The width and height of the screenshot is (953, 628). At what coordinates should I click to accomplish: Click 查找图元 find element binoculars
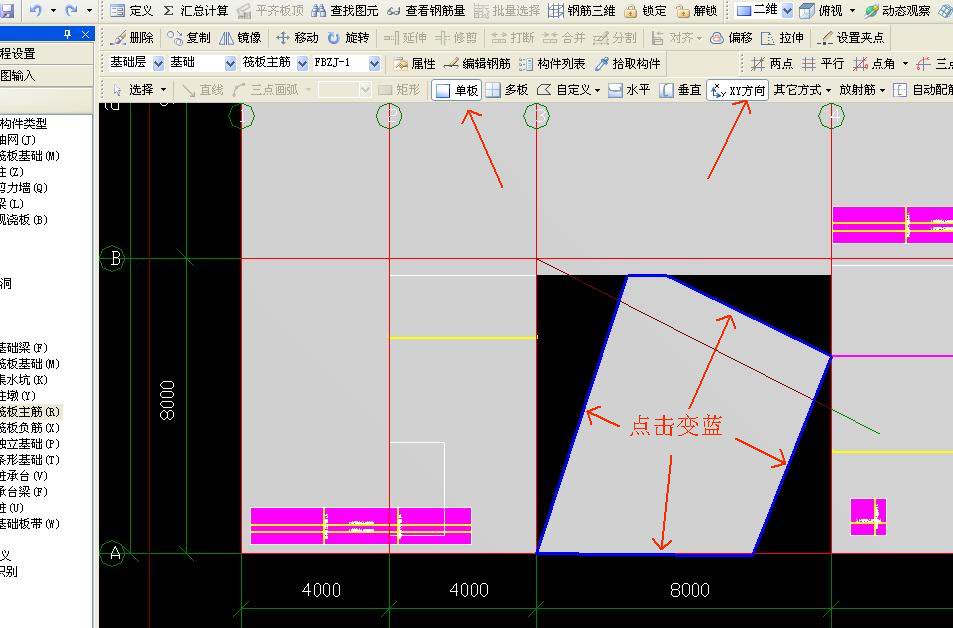point(345,10)
